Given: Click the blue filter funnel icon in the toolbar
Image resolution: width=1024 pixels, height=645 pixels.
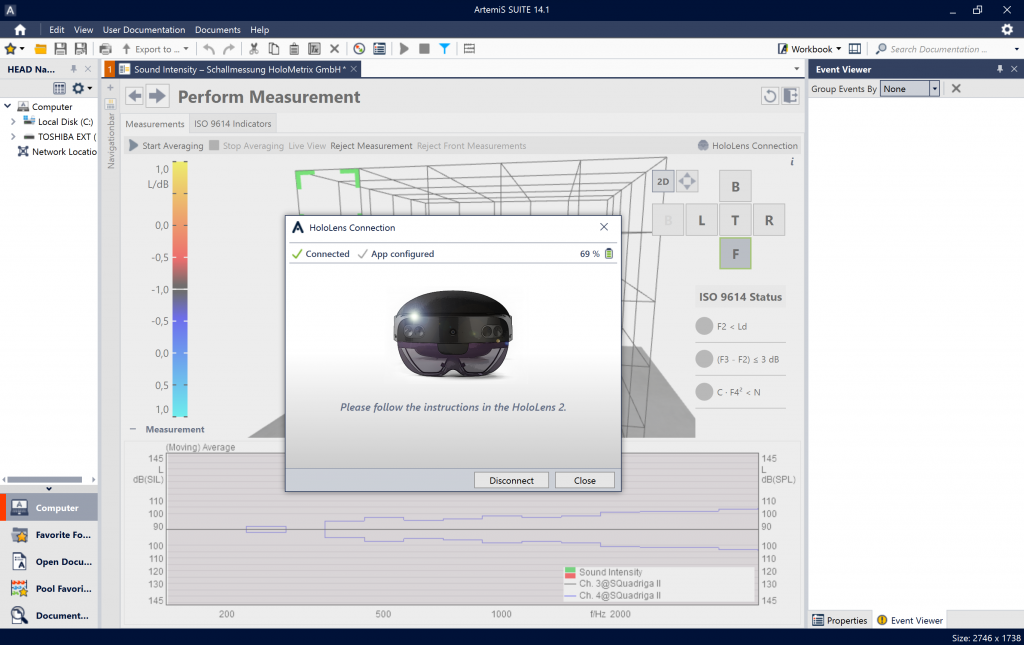Looking at the screenshot, I should (x=444, y=49).
